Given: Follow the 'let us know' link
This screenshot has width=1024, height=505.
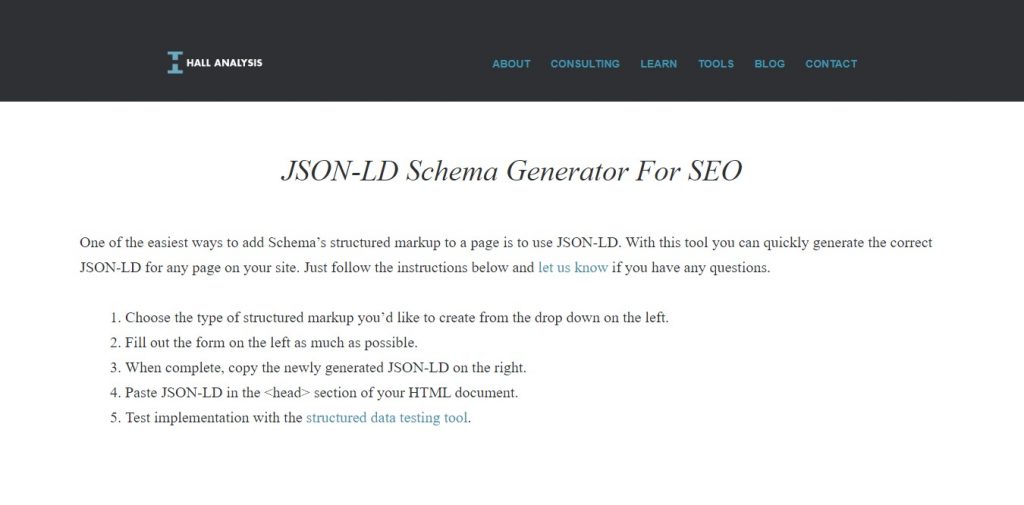Looking at the screenshot, I should 573,267.
